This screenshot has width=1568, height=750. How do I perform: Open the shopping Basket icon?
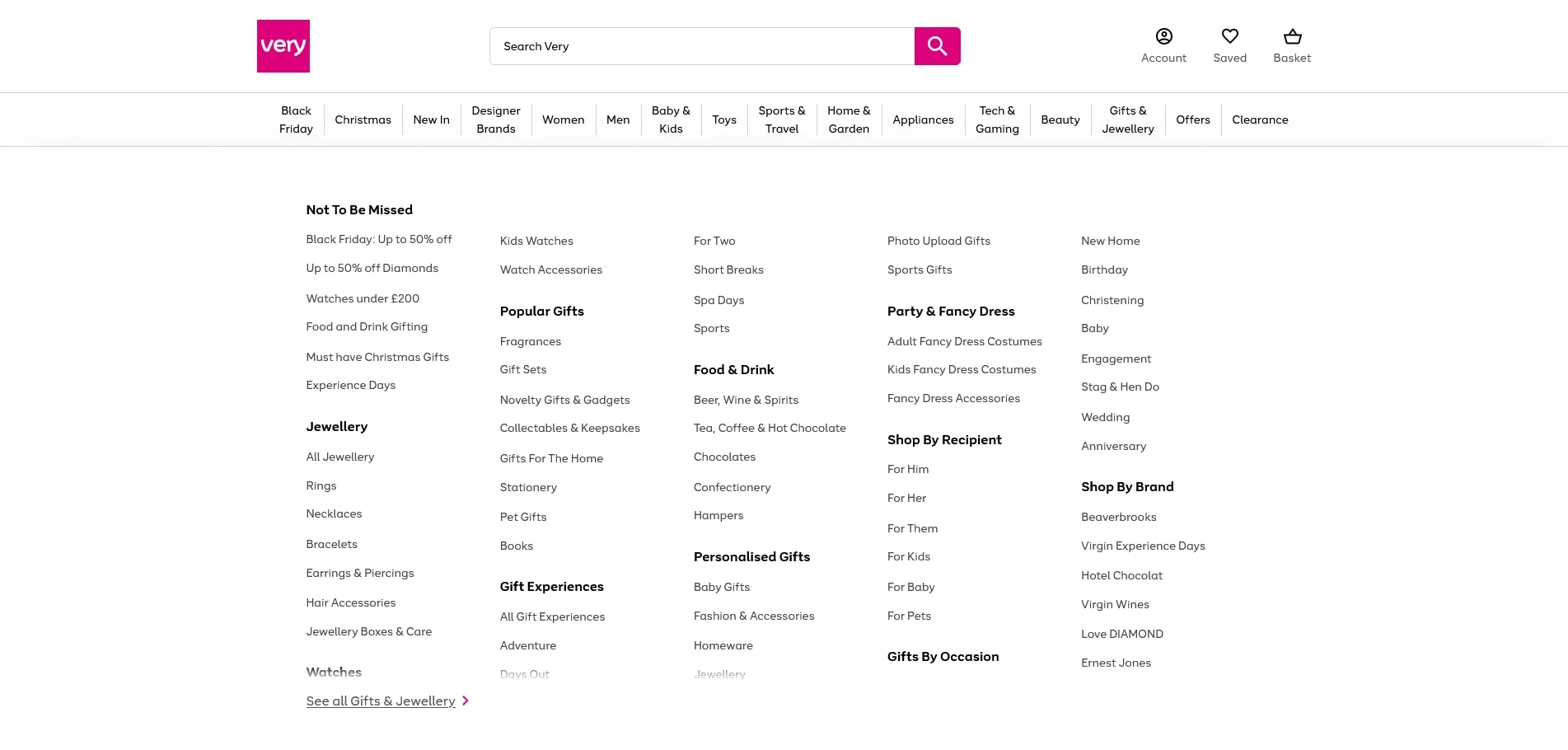[1292, 36]
